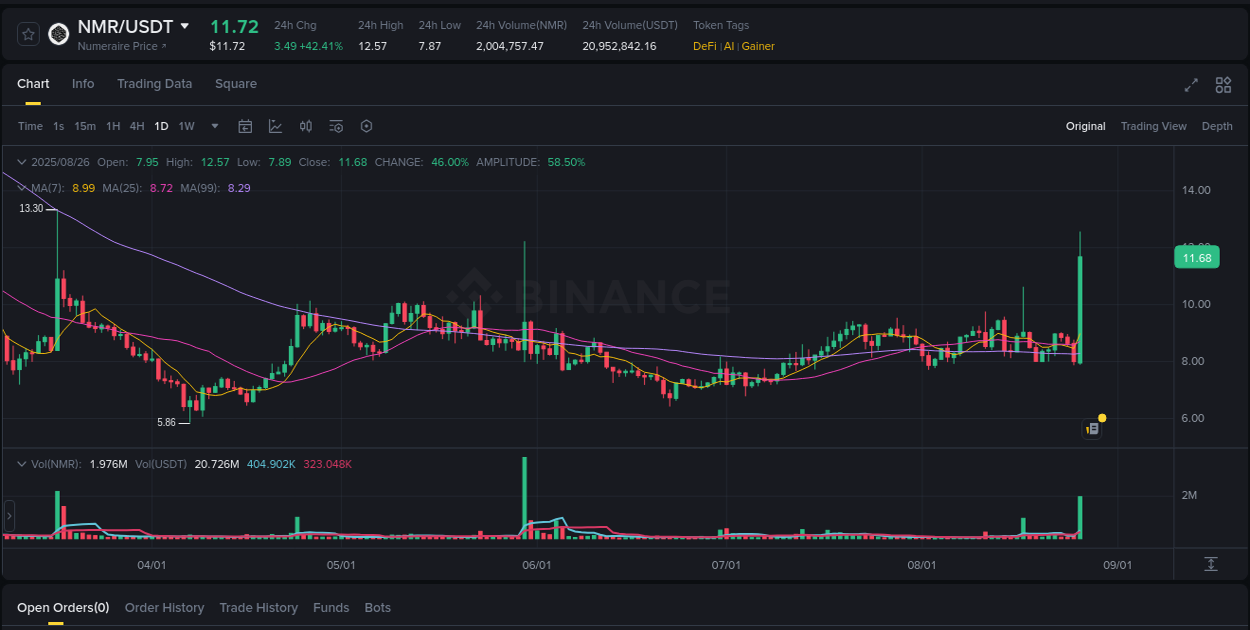
Task: Add NMR/USDT to favorites with the star
Action: click(28, 33)
